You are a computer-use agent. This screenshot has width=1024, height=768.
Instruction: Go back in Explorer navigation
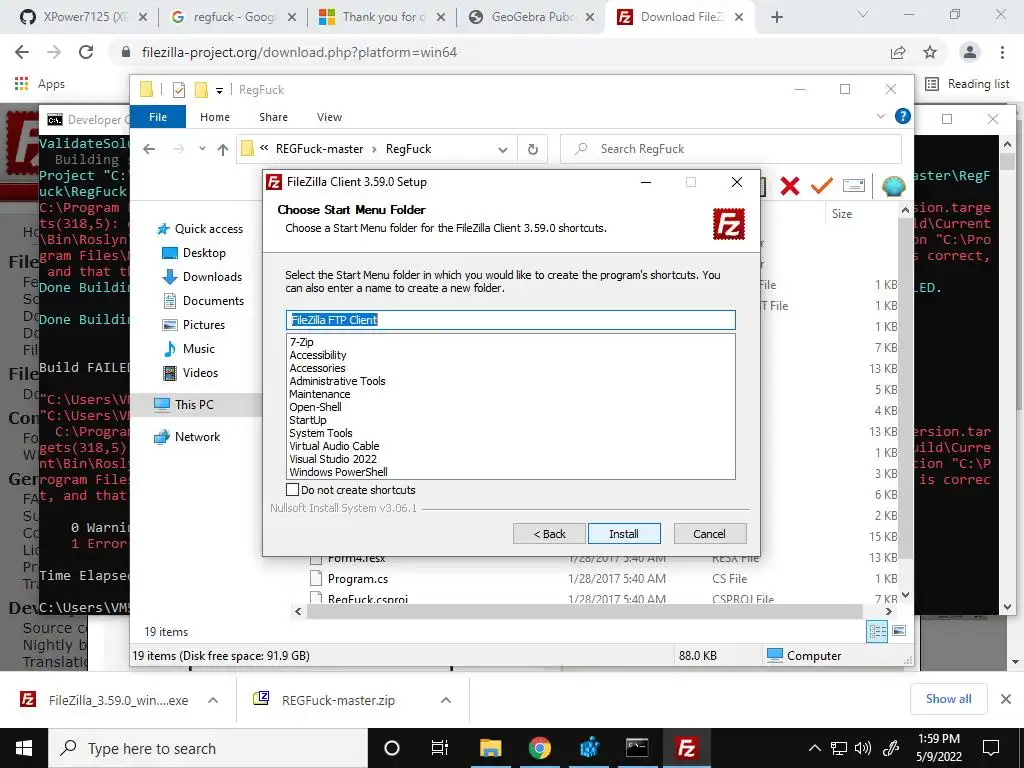click(x=149, y=149)
